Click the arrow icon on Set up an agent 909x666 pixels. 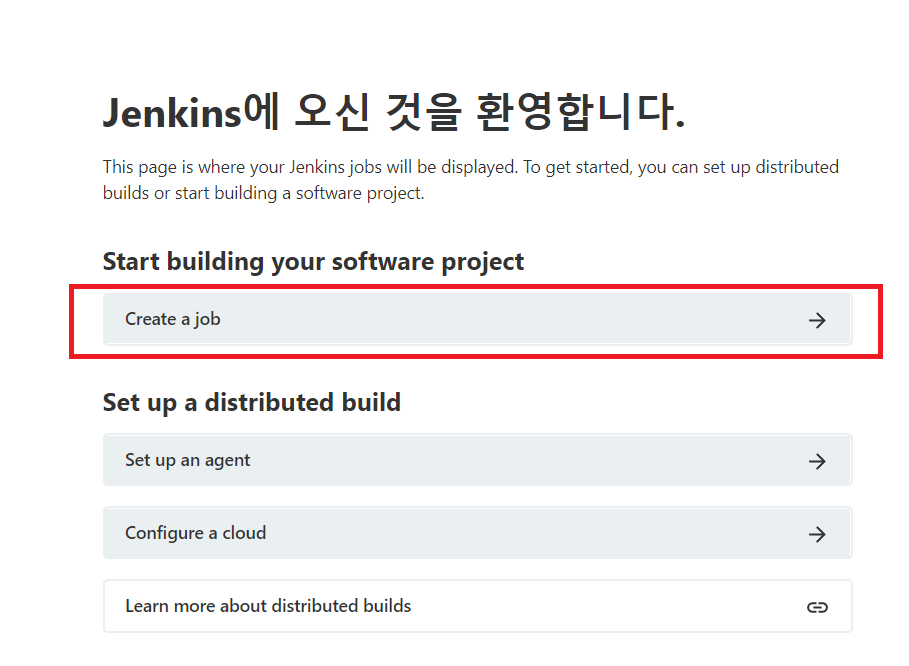coord(817,461)
